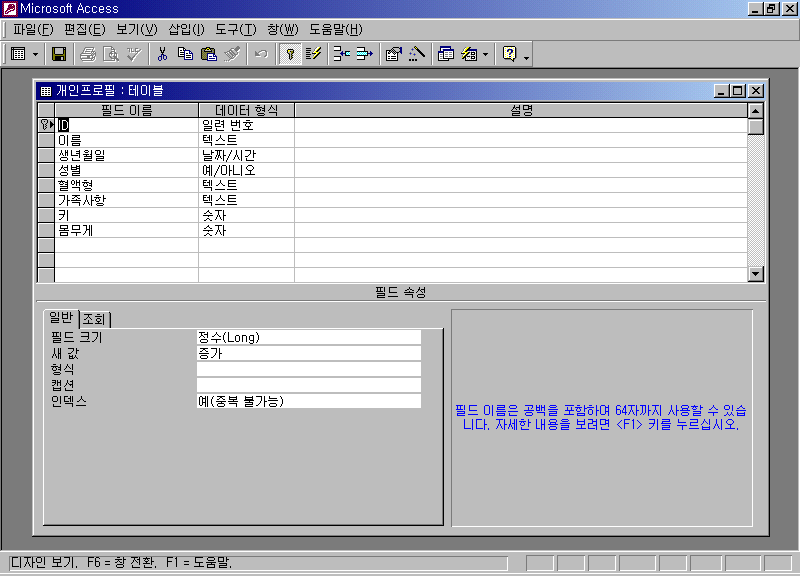Click the Build wand icon
The width and height of the screenshot is (800, 576).
[417, 54]
